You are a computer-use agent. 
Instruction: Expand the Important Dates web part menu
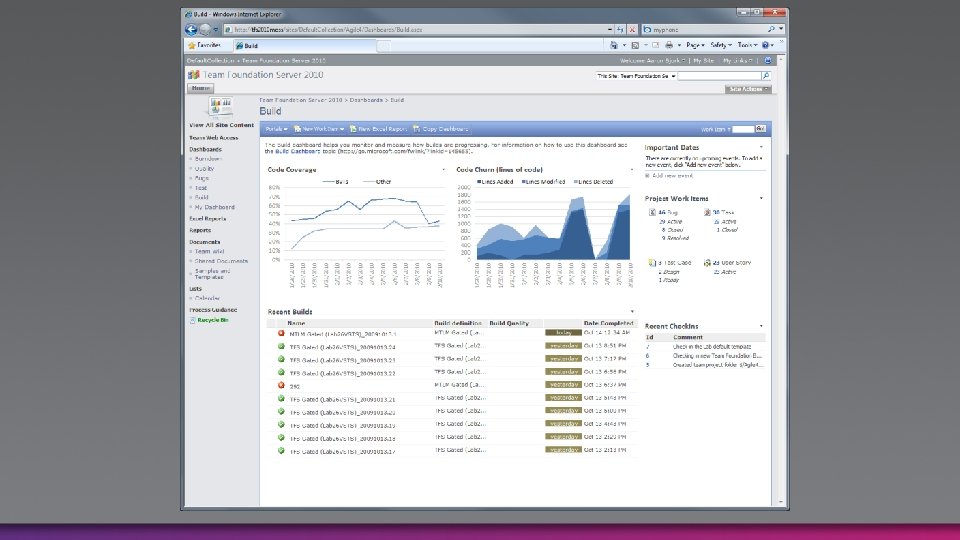click(761, 147)
